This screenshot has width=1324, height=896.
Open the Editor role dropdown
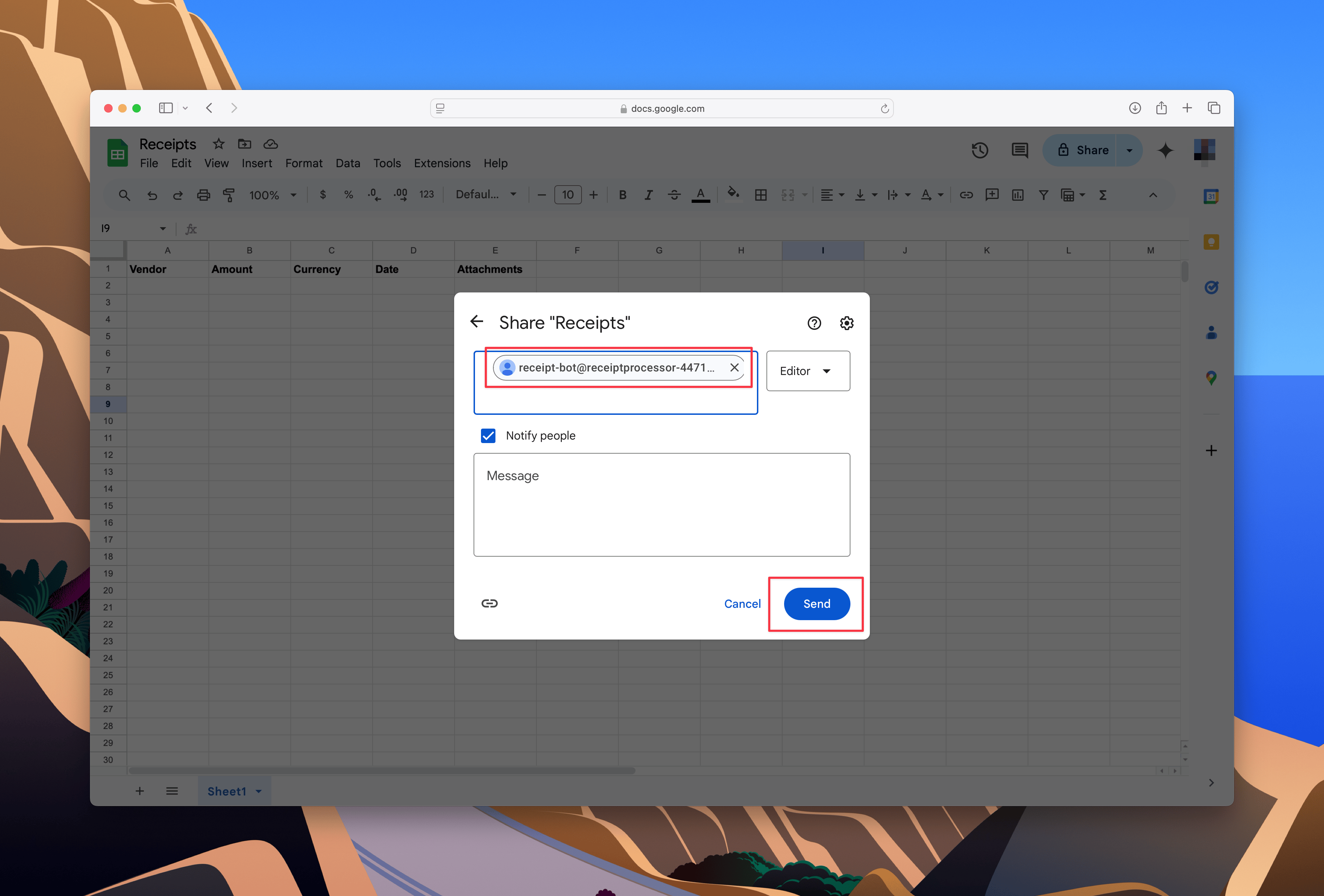point(808,371)
